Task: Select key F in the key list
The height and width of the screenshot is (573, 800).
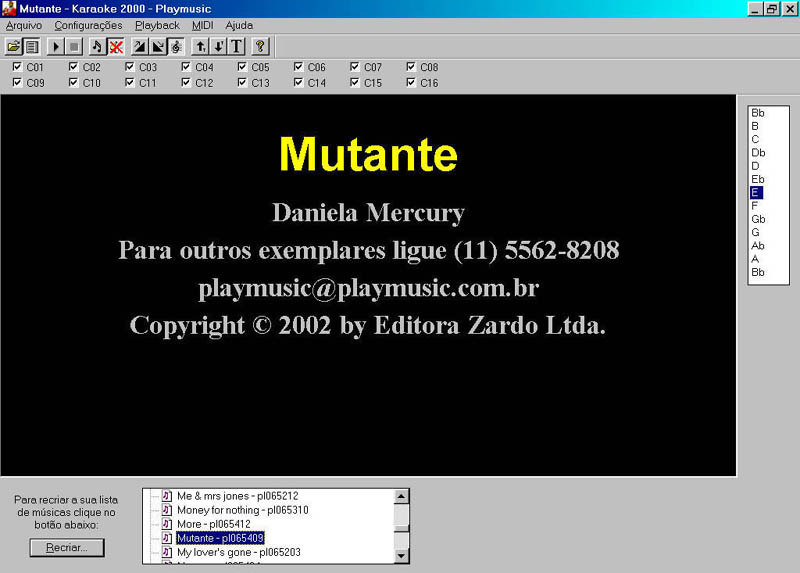Action: tap(755, 206)
